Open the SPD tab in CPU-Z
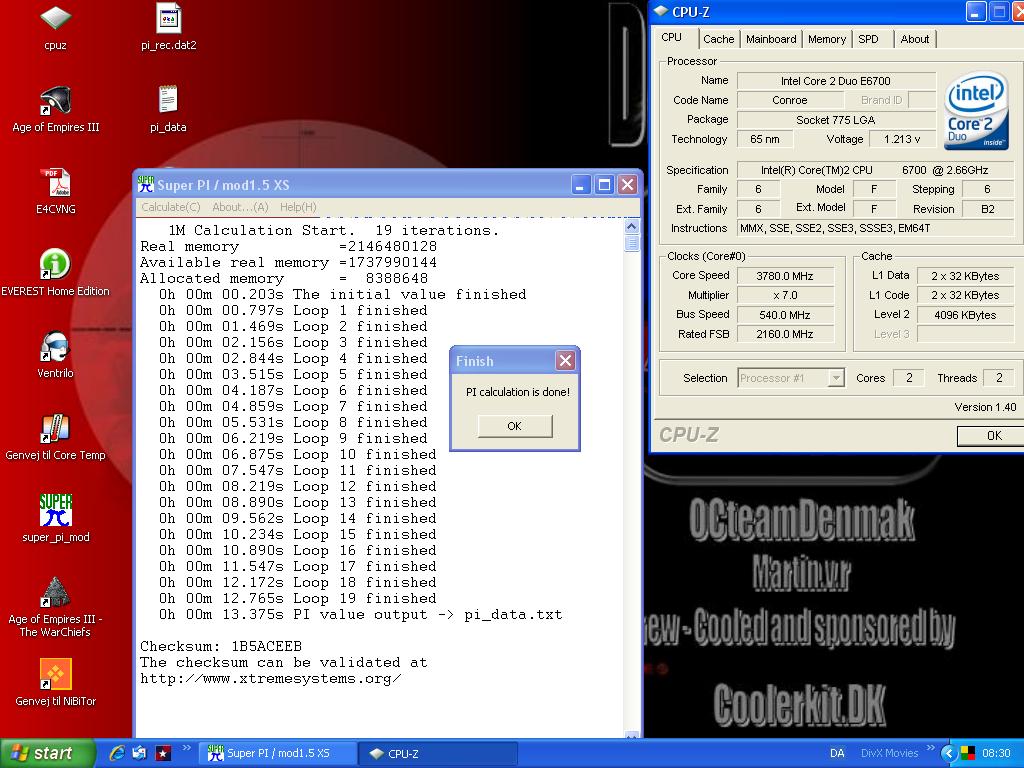 869,39
